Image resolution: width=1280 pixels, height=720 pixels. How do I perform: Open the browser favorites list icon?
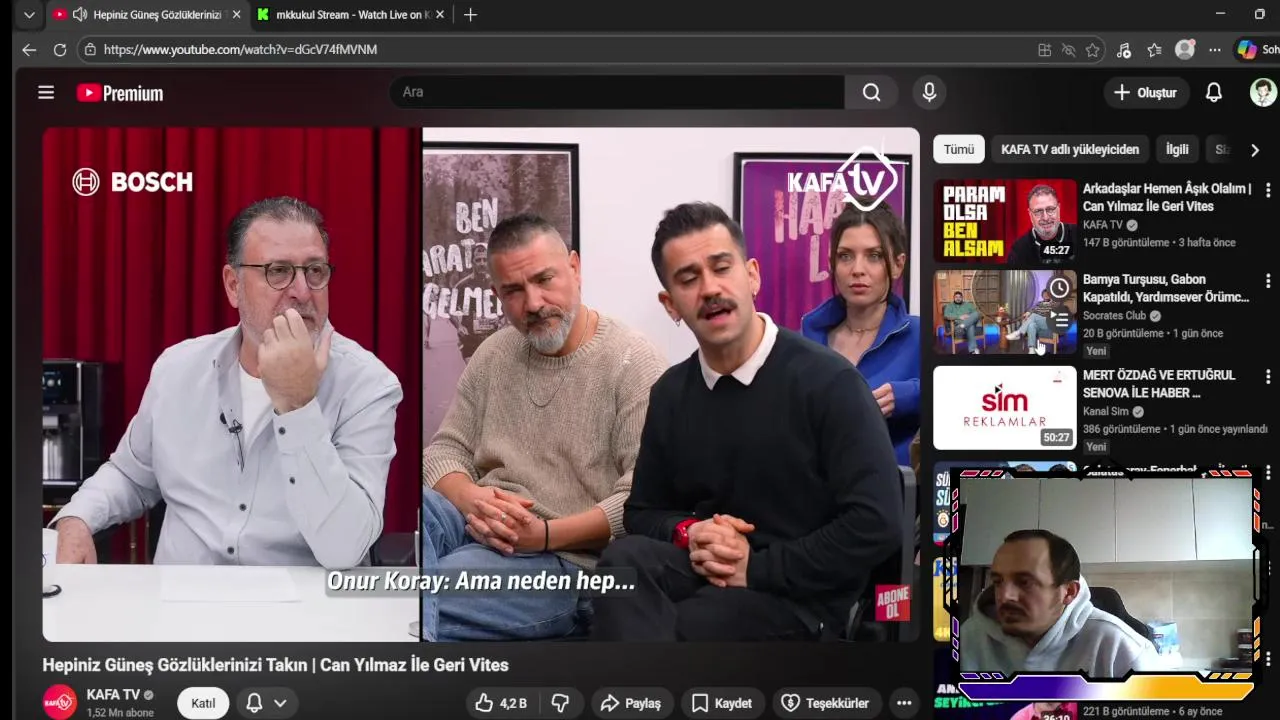point(1154,50)
